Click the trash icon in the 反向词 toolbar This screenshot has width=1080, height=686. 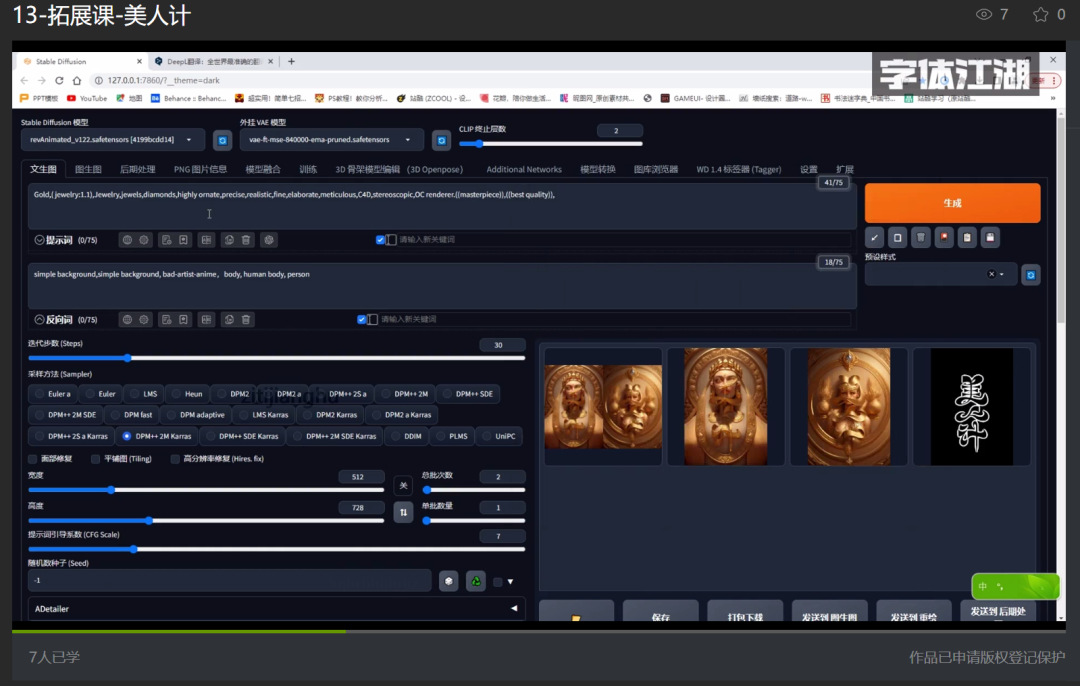246,320
